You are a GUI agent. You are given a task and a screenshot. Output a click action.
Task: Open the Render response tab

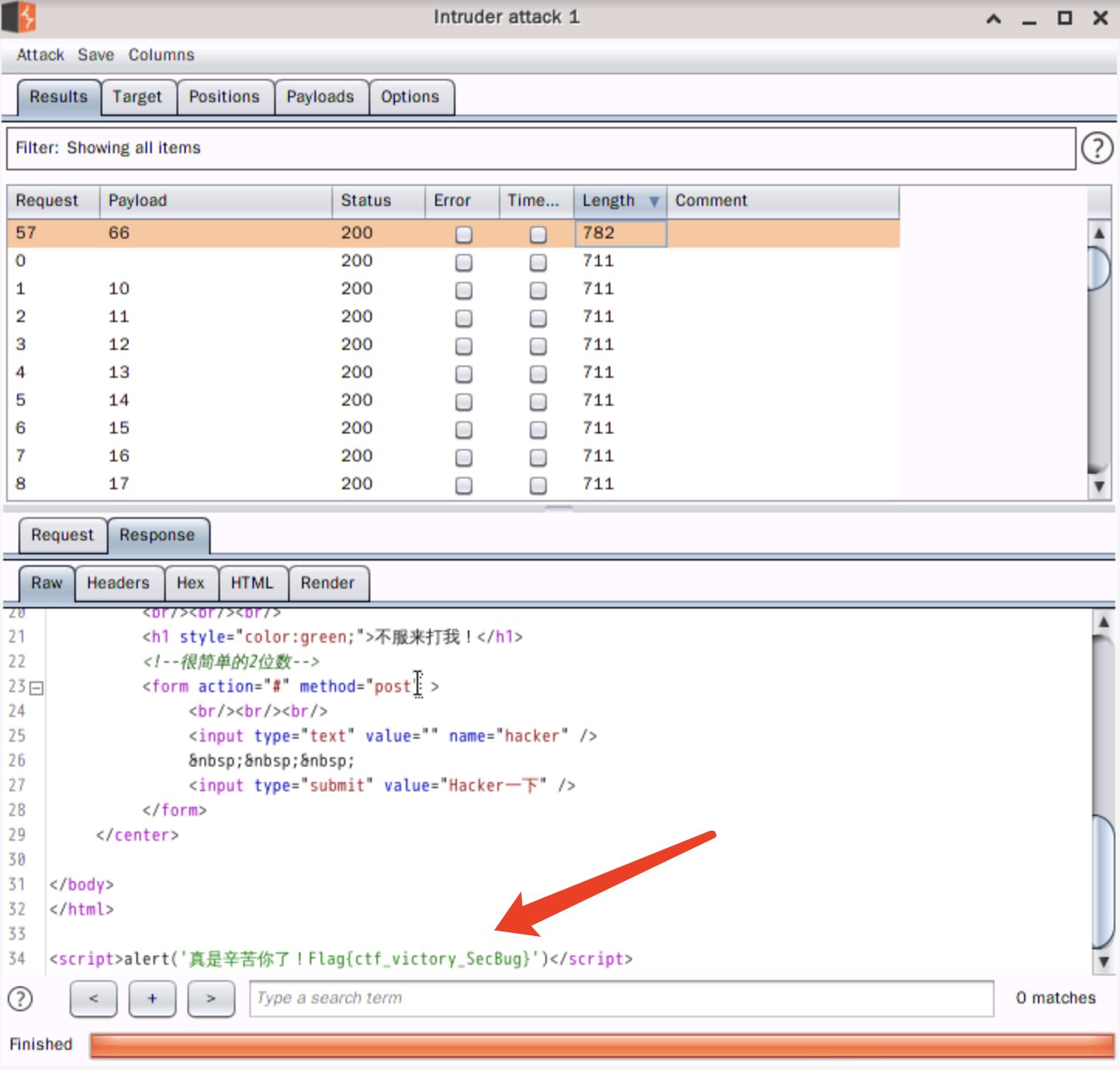[327, 583]
